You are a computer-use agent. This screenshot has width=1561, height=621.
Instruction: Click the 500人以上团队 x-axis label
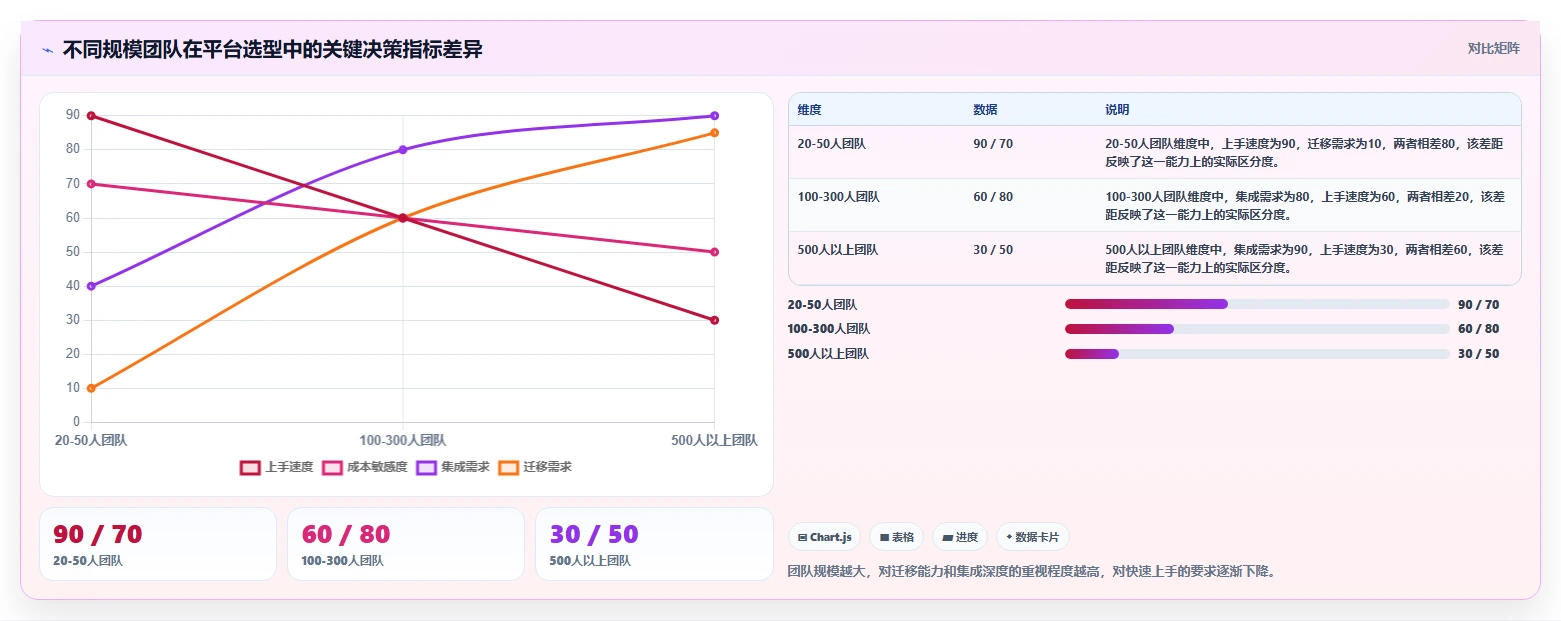[714, 440]
